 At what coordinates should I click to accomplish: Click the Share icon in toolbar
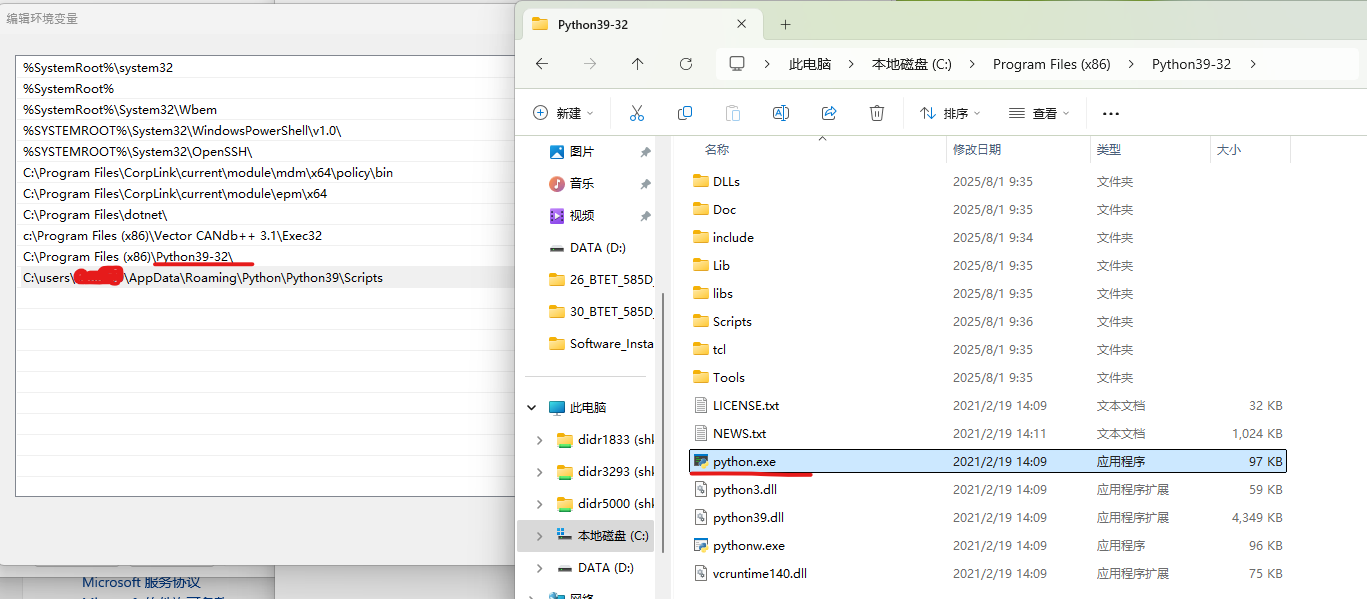(829, 113)
